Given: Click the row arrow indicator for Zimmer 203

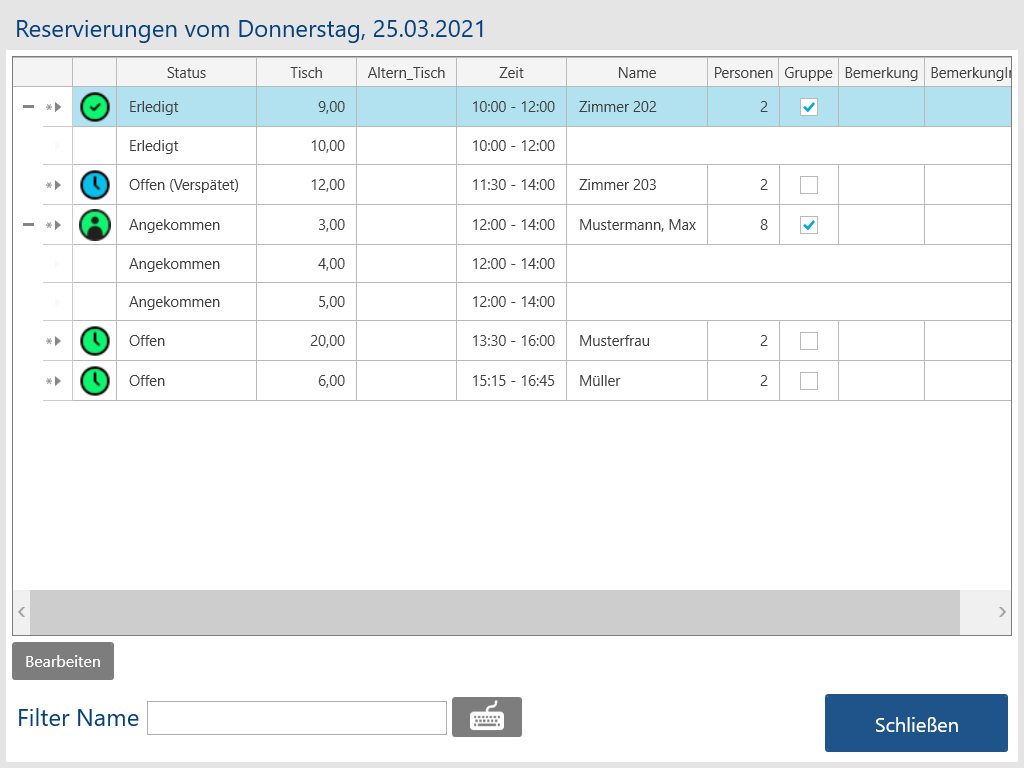Looking at the screenshot, I should [57, 185].
